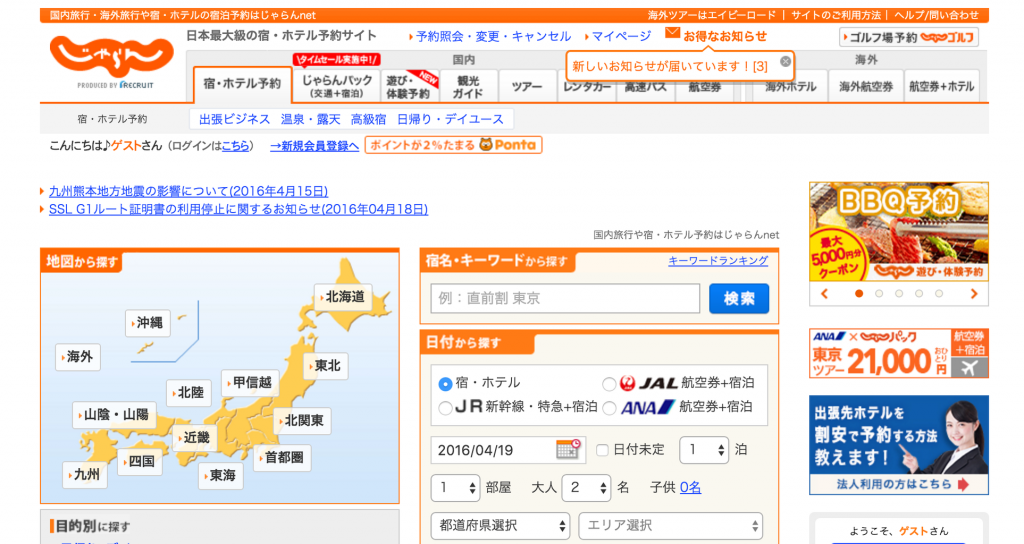Click the Jalan logo
Viewport: 1024px width, 544px height.
(x=112, y=57)
